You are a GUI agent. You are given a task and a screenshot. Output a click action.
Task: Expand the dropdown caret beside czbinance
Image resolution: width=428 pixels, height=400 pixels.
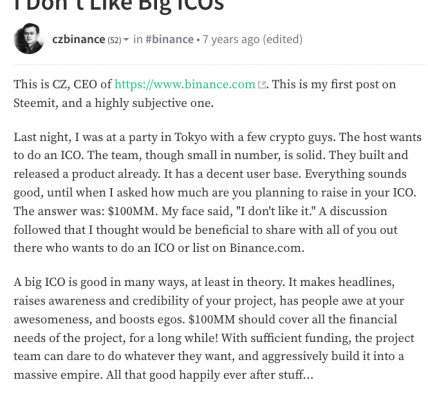126,40
